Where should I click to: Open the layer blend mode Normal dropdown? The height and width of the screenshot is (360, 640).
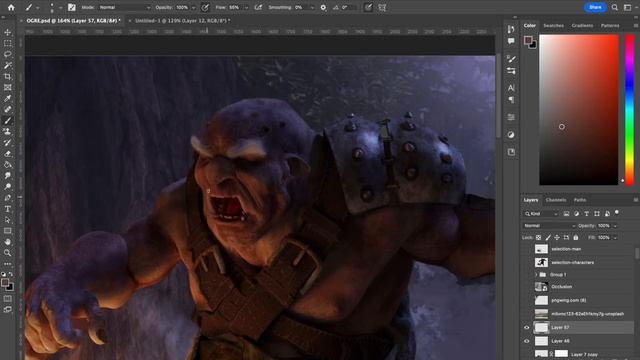[x=549, y=226]
